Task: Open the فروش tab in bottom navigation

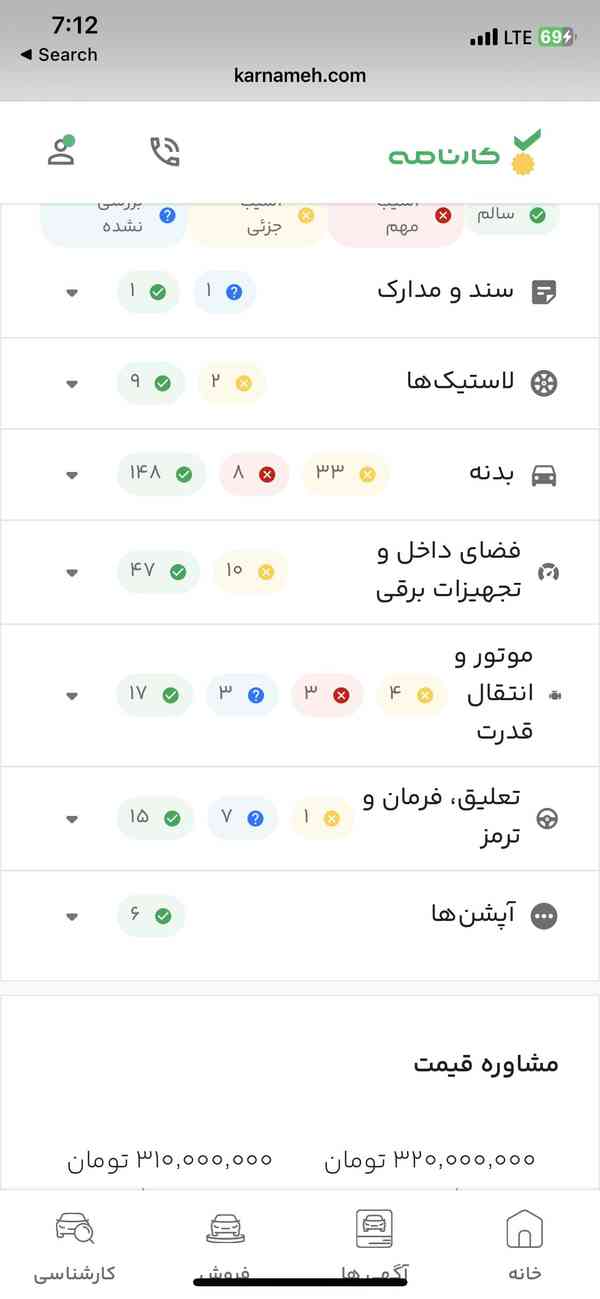Action: click(x=225, y=1246)
